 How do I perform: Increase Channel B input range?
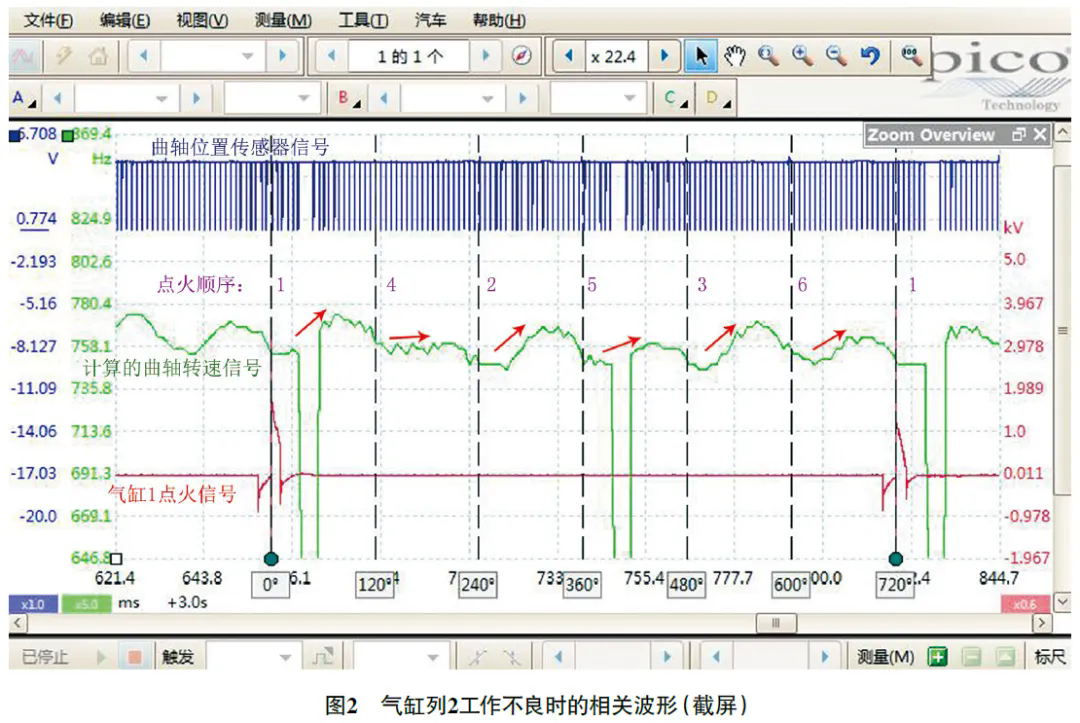click(x=522, y=98)
